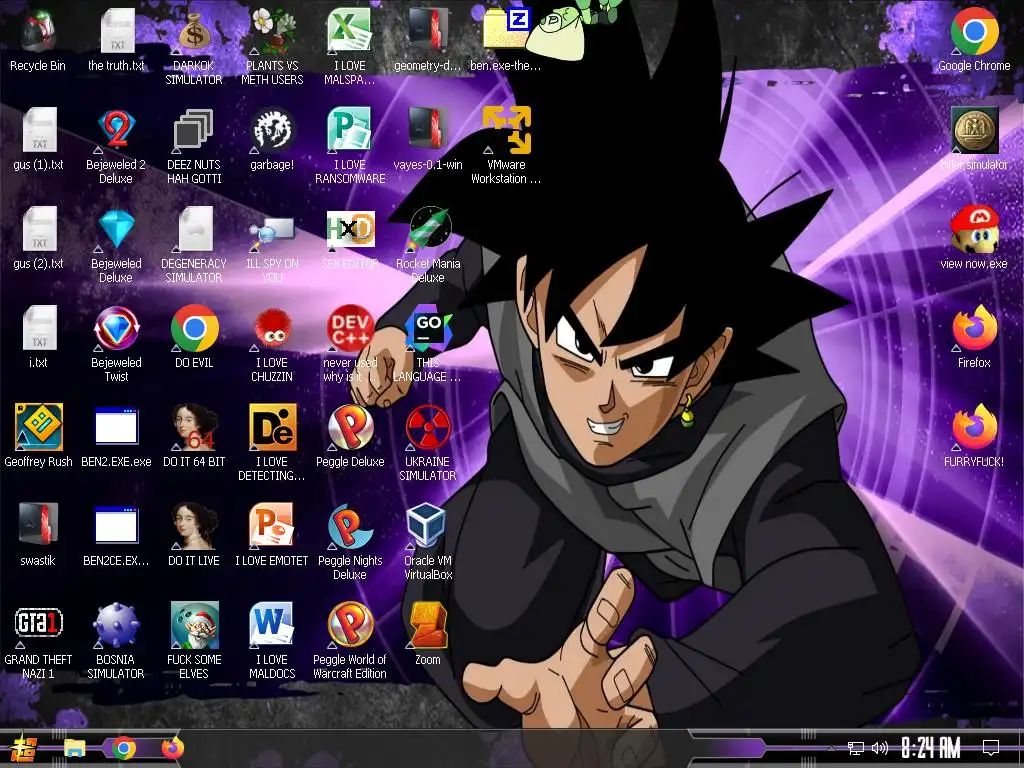Image resolution: width=1024 pixels, height=768 pixels.
Task: Open the volume speaker tray icon
Action: [x=880, y=748]
